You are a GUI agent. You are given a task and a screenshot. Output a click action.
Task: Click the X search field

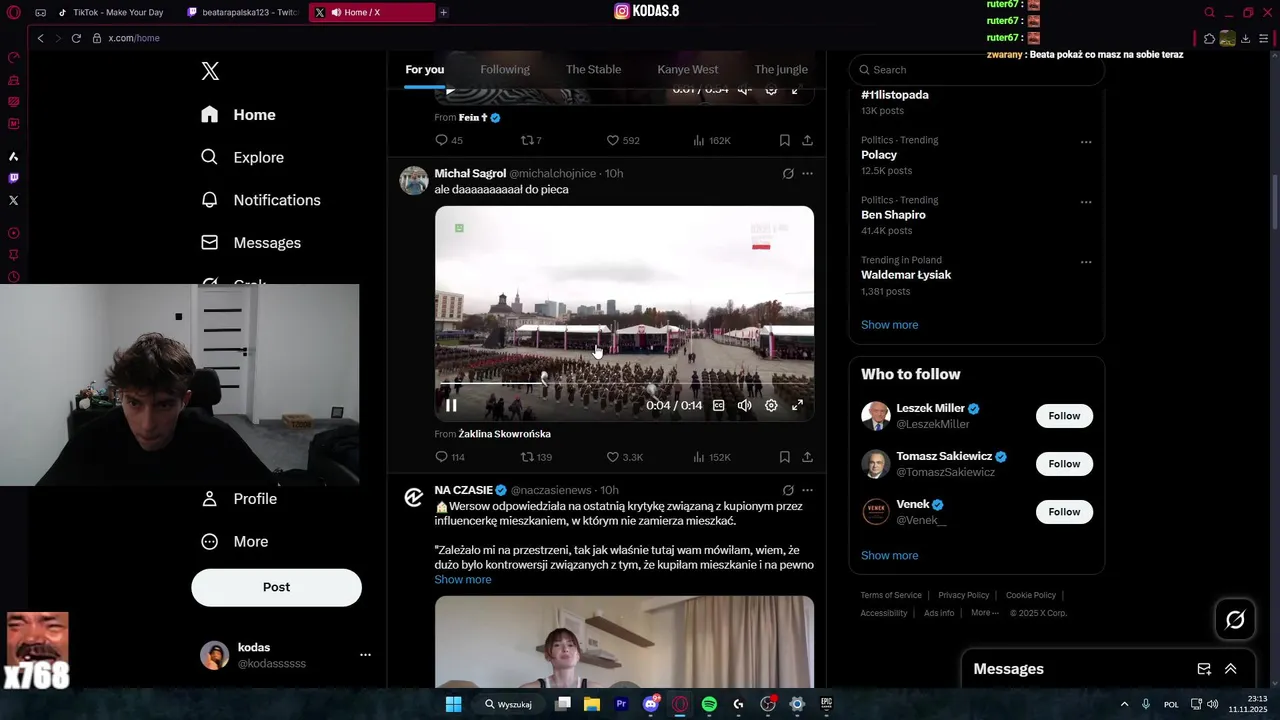point(976,69)
